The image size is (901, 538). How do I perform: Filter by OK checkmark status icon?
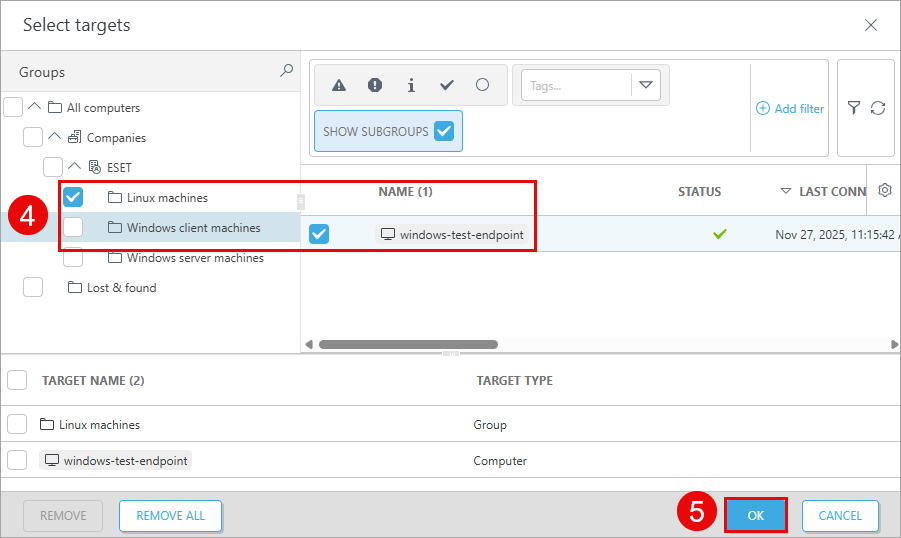tap(447, 85)
